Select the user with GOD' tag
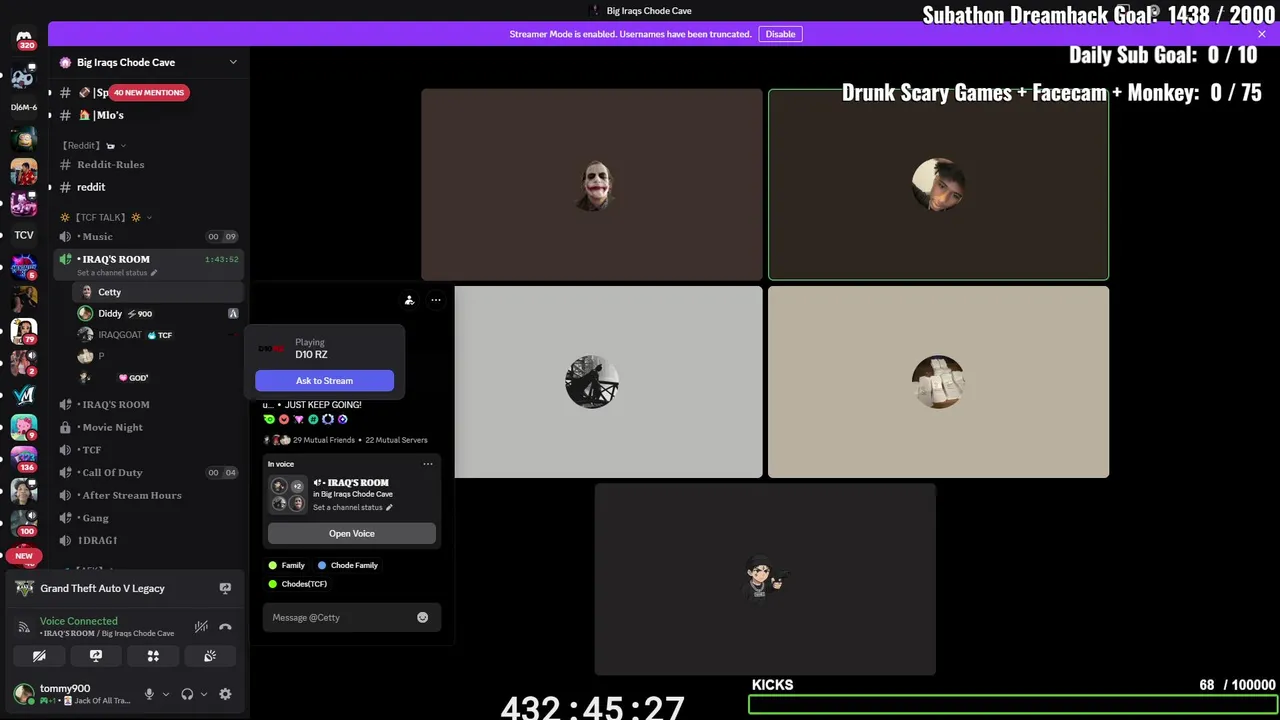1280x720 pixels. 157,378
